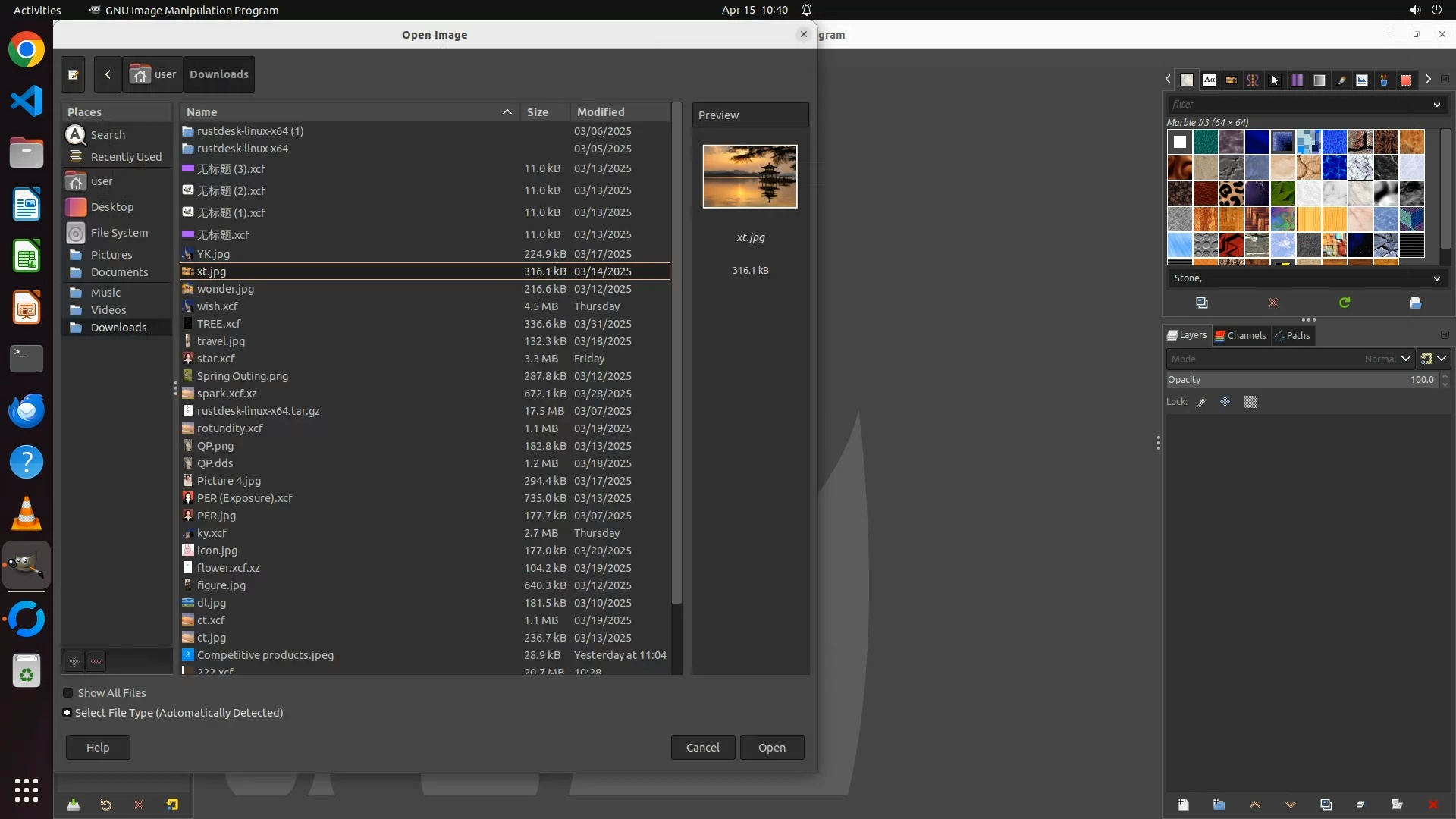The width and height of the screenshot is (1456, 819).
Task: Click the type-a-file-name pencil icon
Action: (x=73, y=74)
